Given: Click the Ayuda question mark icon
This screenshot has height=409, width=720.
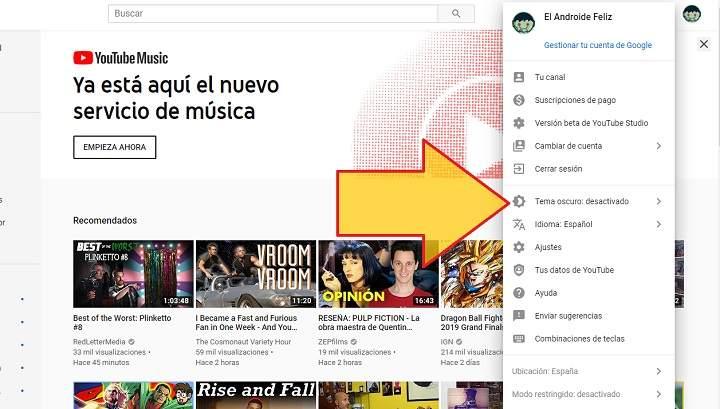Looking at the screenshot, I should [x=519, y=293].
